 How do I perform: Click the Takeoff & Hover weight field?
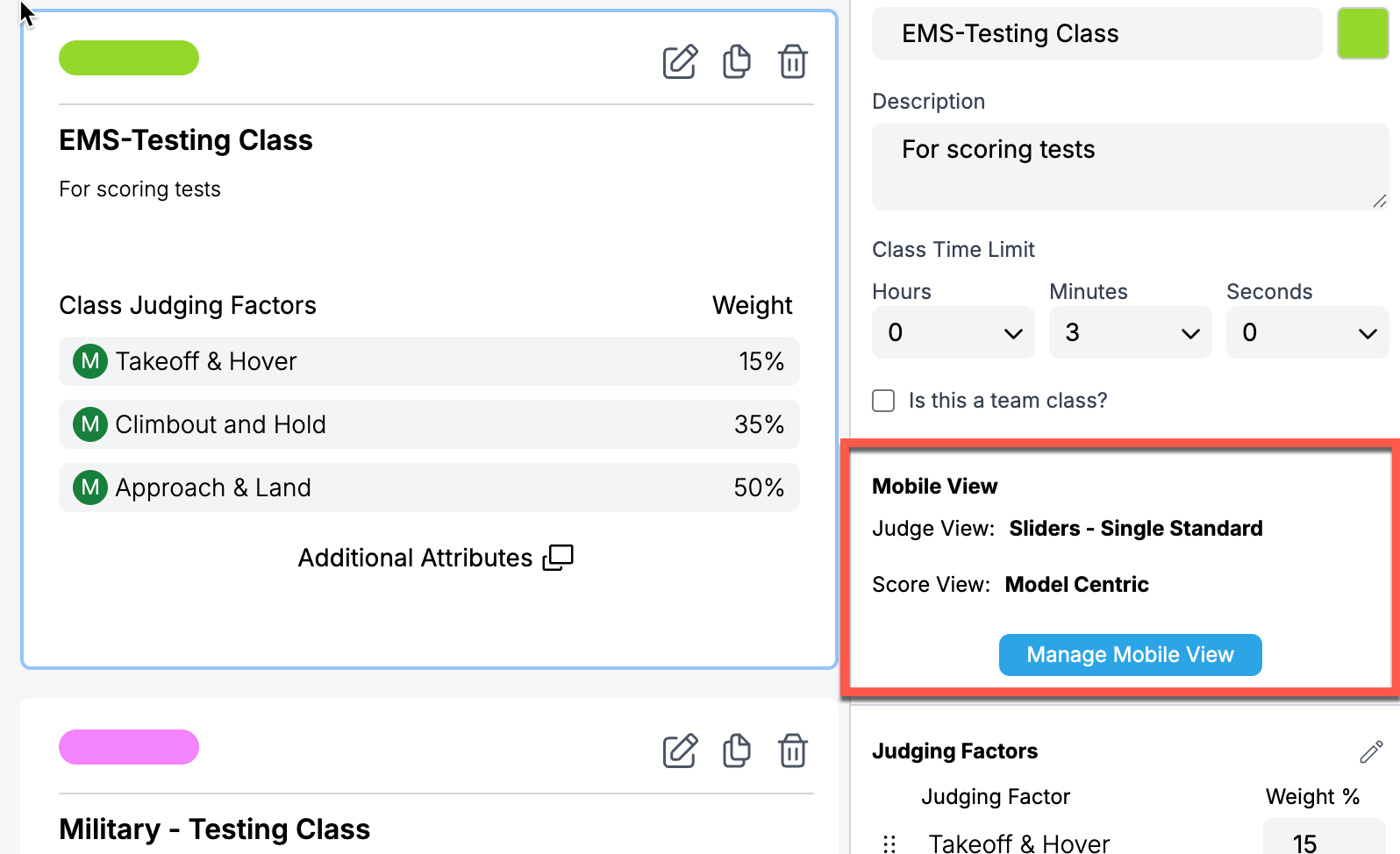pos(1323,842)
